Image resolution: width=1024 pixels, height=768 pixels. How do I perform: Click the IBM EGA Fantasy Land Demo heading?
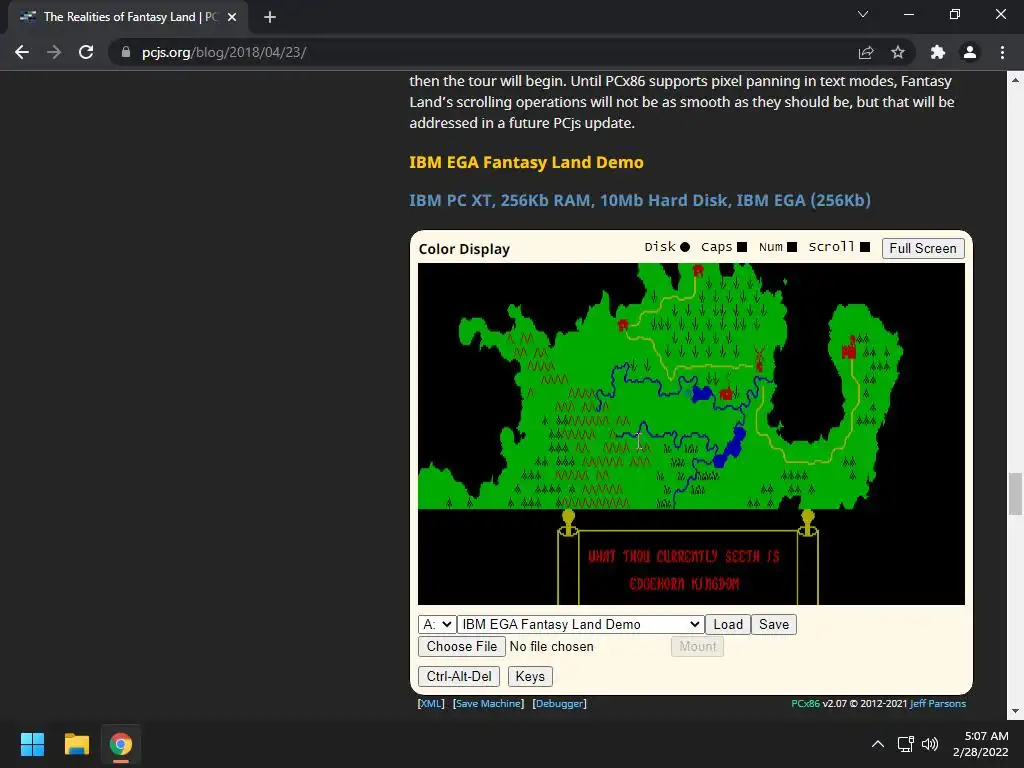coord(526,162)
